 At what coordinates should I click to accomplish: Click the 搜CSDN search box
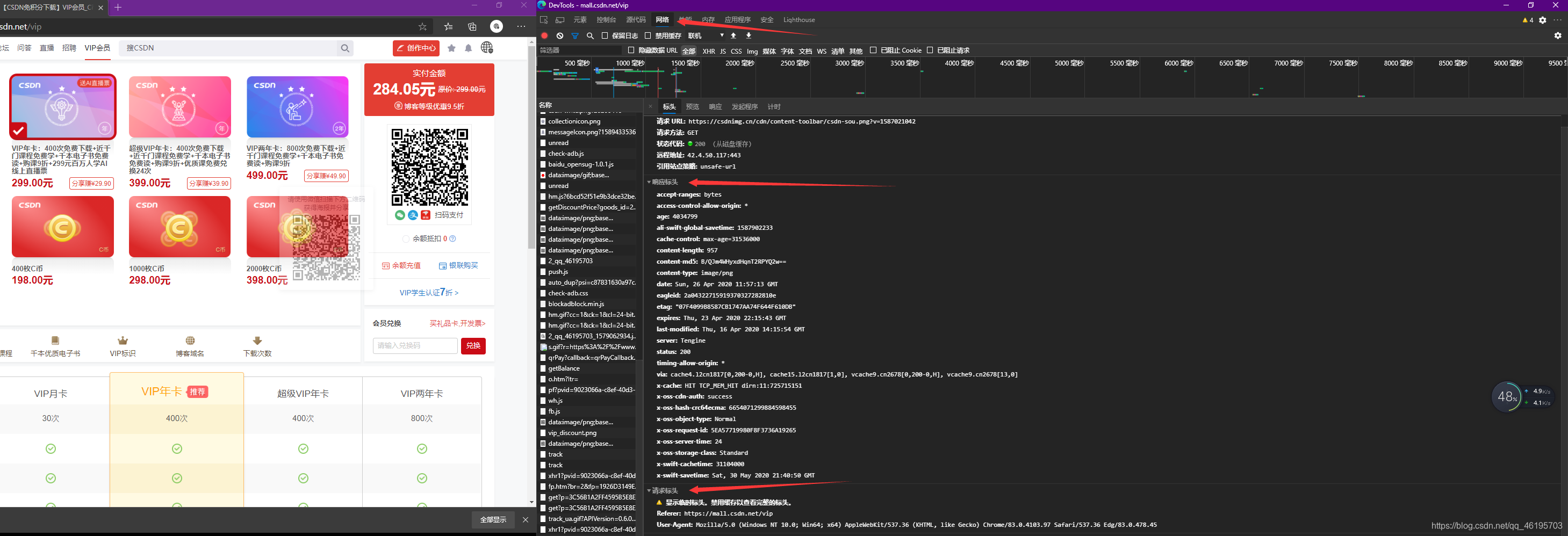click(x=228, y=48)
